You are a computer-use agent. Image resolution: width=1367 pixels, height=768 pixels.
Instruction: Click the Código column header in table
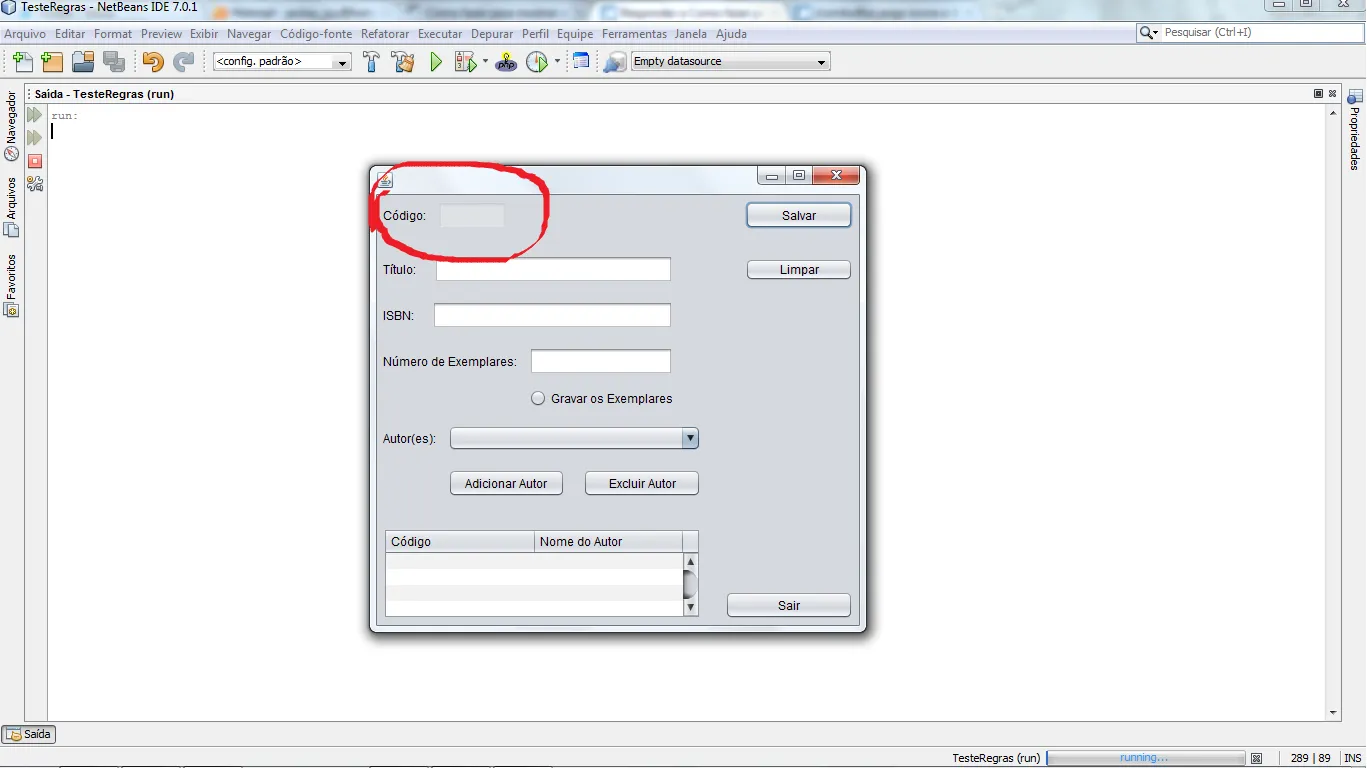[x=460, y=542]
